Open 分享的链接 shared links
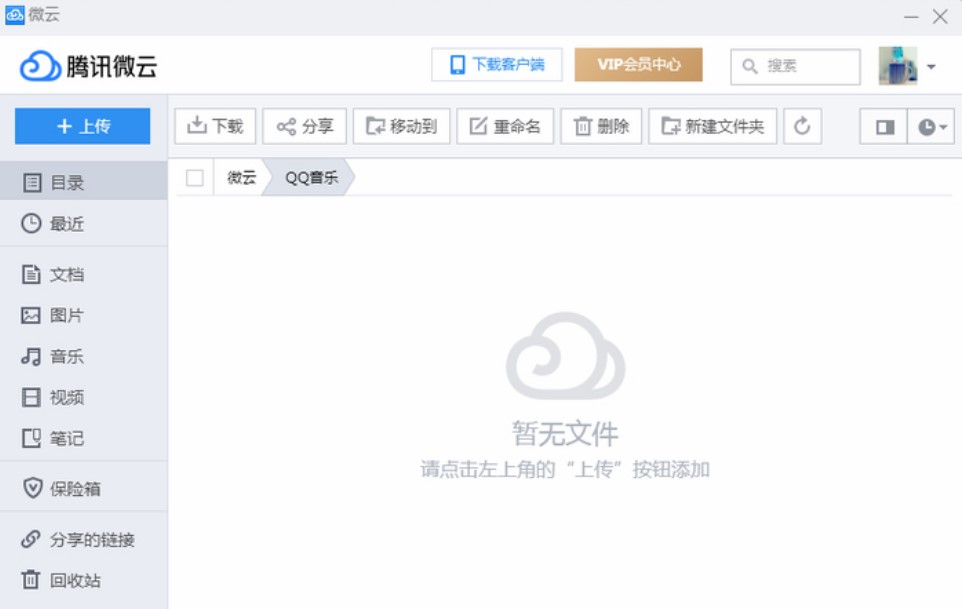The width and height of the screenshot is (962, 609). tap(83, 539)
